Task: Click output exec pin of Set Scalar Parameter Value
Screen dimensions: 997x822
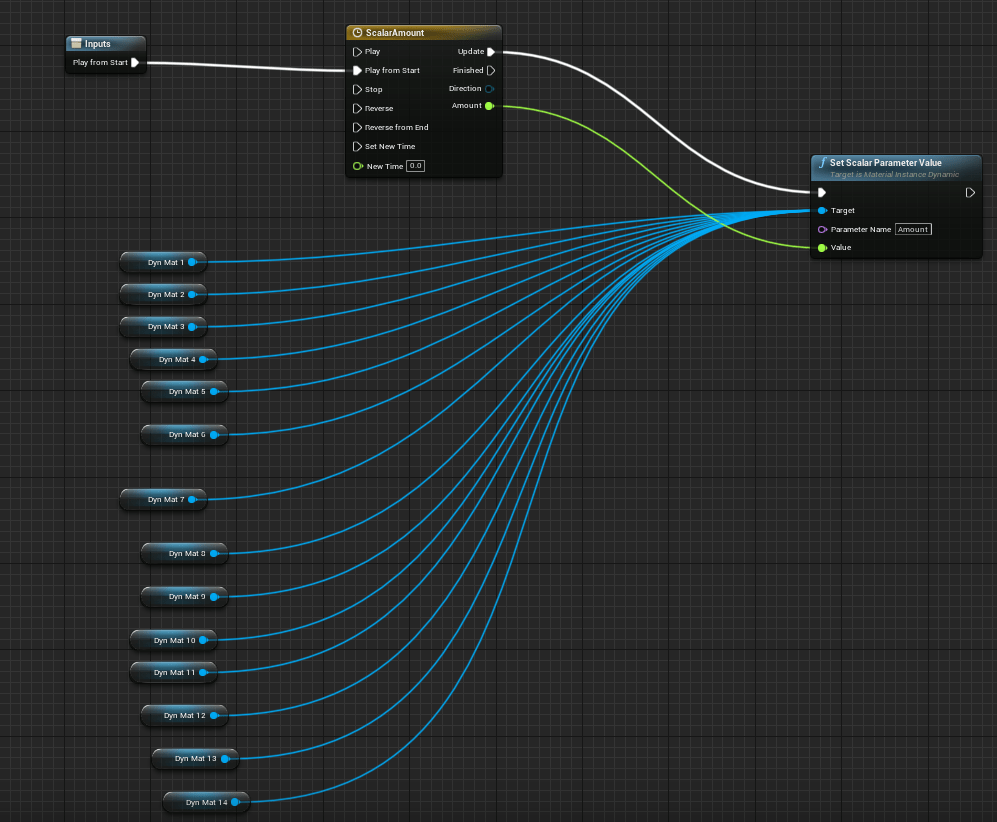Action: point(970,192)
